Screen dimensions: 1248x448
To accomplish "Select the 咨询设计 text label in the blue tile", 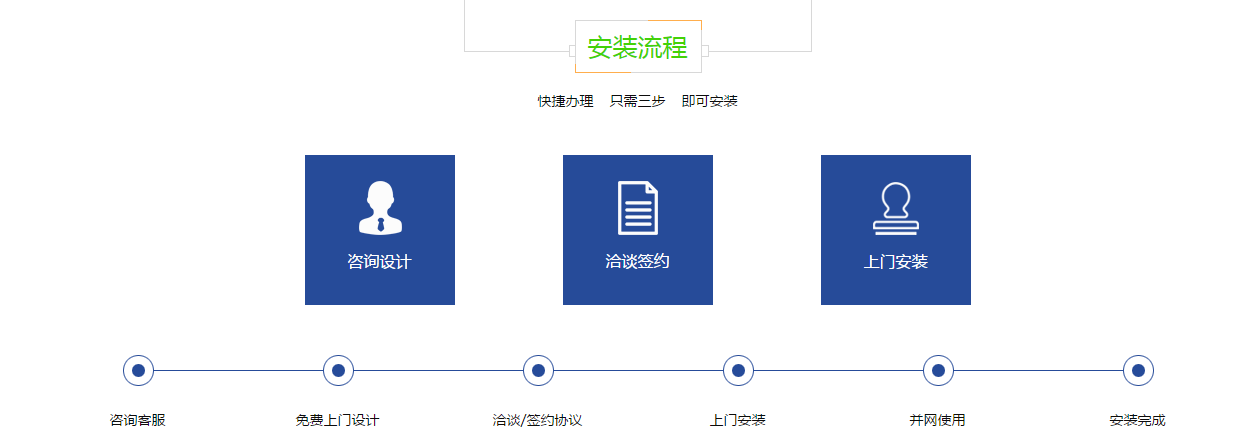I will click(x=380, y=262).
